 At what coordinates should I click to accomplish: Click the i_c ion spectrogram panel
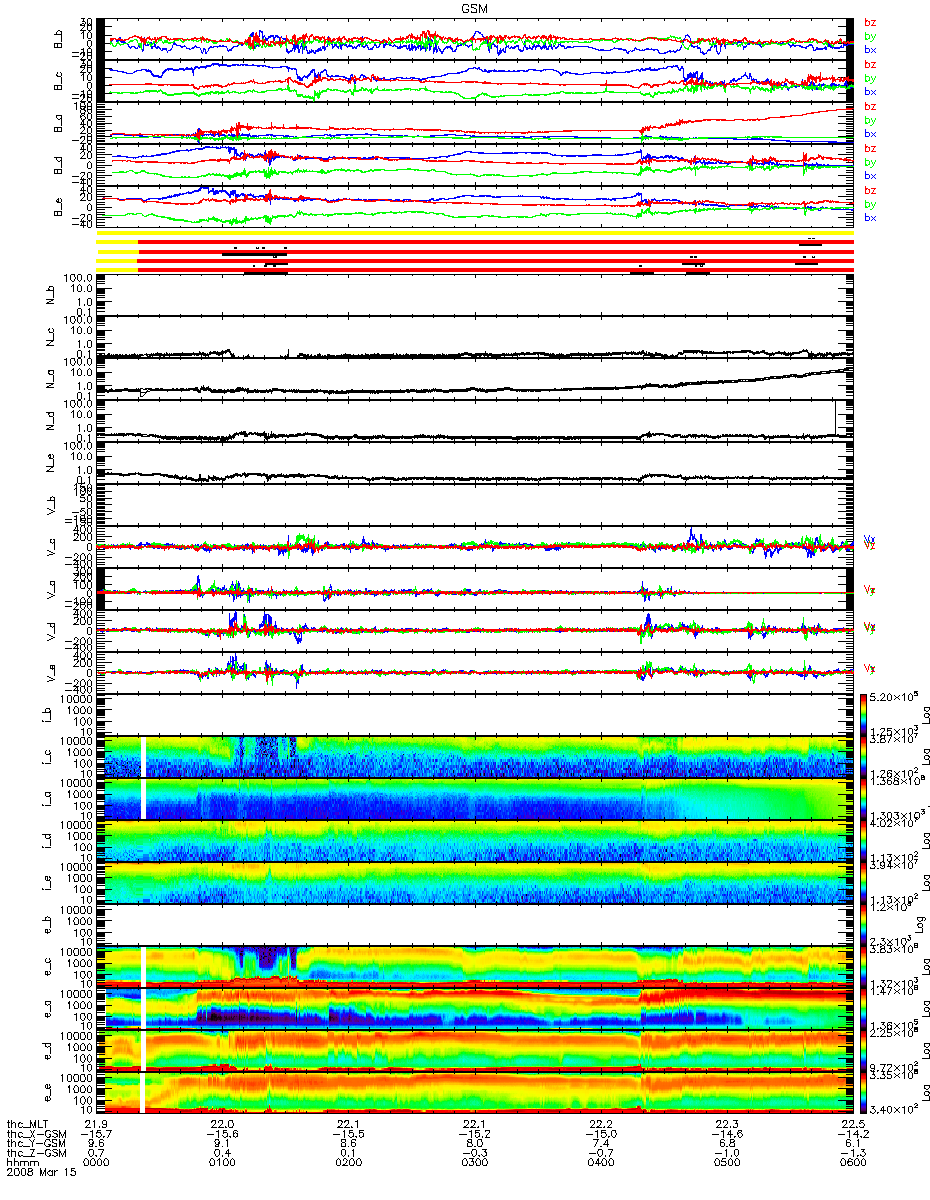[477, 757]
